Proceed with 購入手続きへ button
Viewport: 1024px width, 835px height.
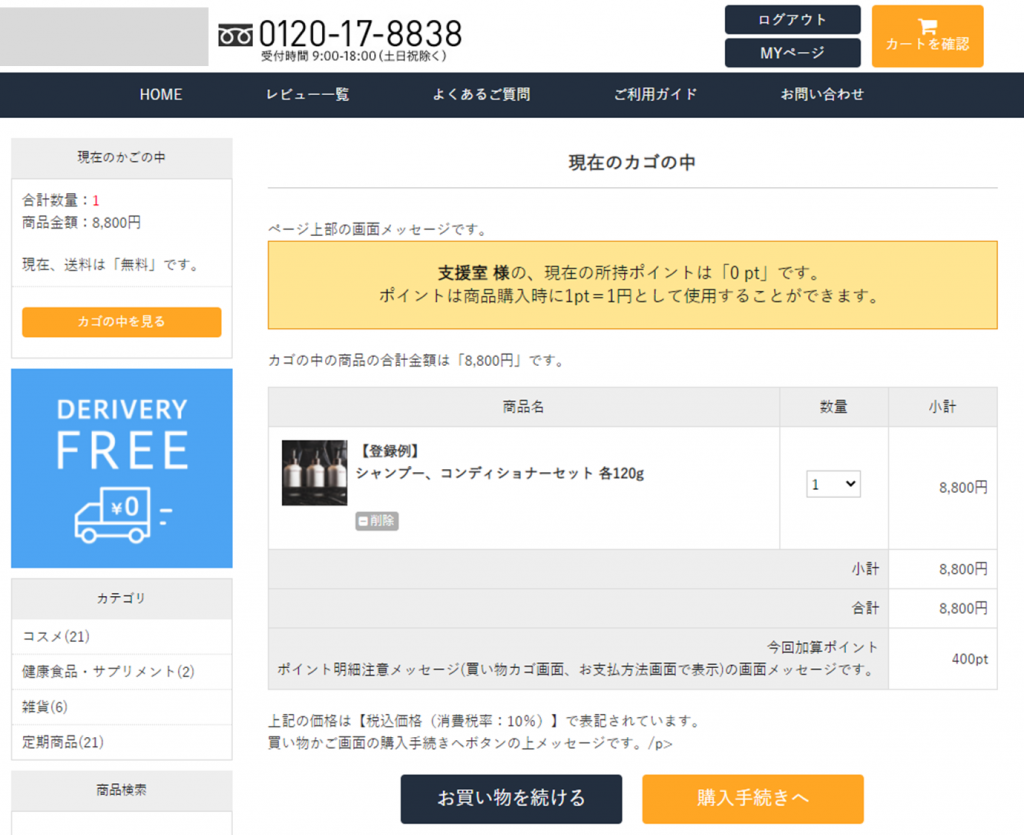coord(752,798)
